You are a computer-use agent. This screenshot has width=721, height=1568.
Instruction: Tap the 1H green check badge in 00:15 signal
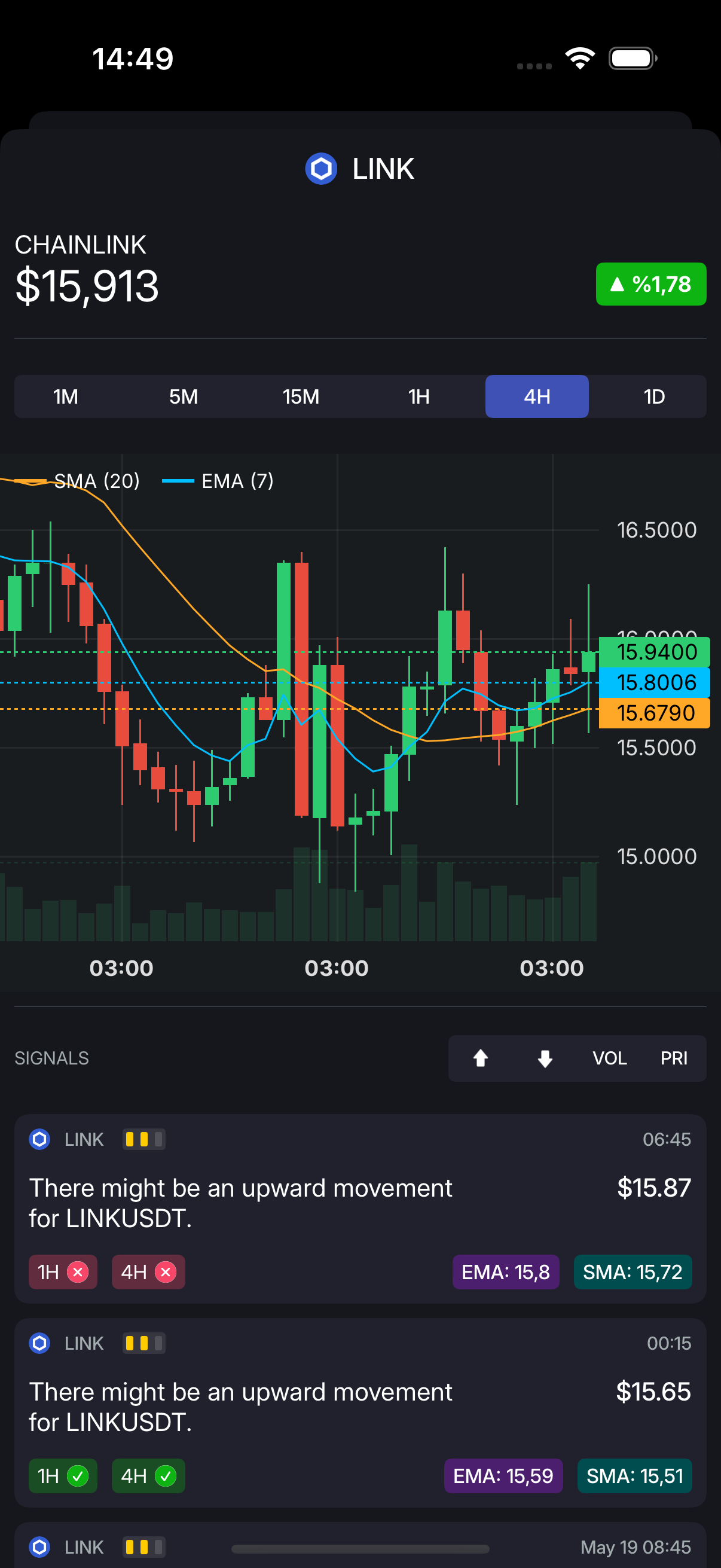coord(63,1476)
